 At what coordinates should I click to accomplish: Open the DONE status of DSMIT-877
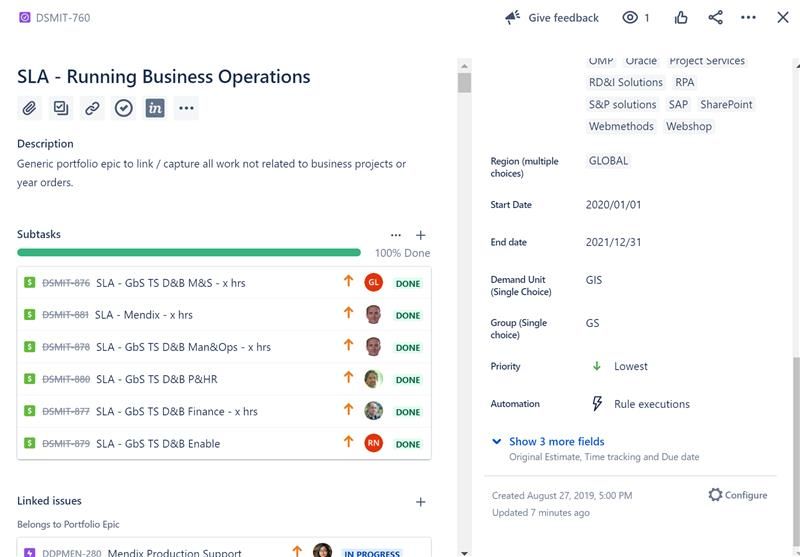click(408, 412)
